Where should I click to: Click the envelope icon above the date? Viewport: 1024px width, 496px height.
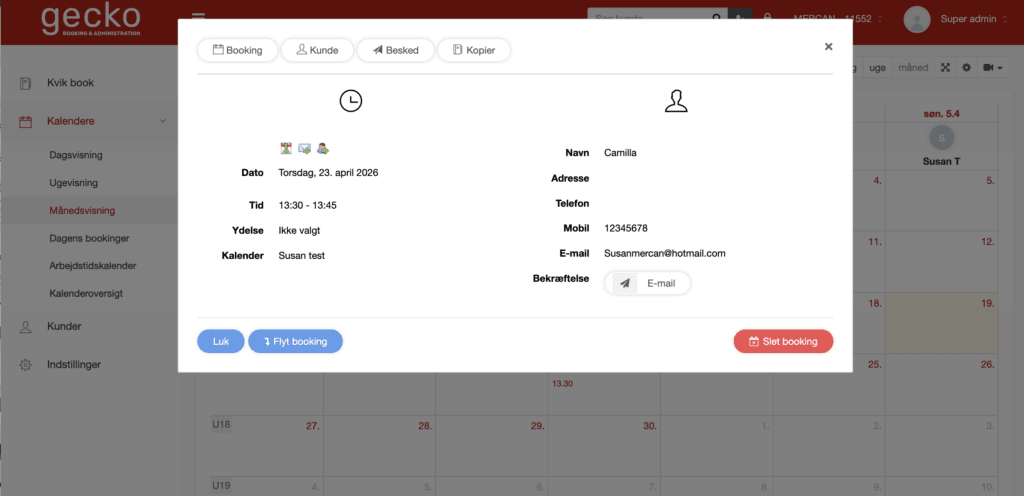click(304, 149)
